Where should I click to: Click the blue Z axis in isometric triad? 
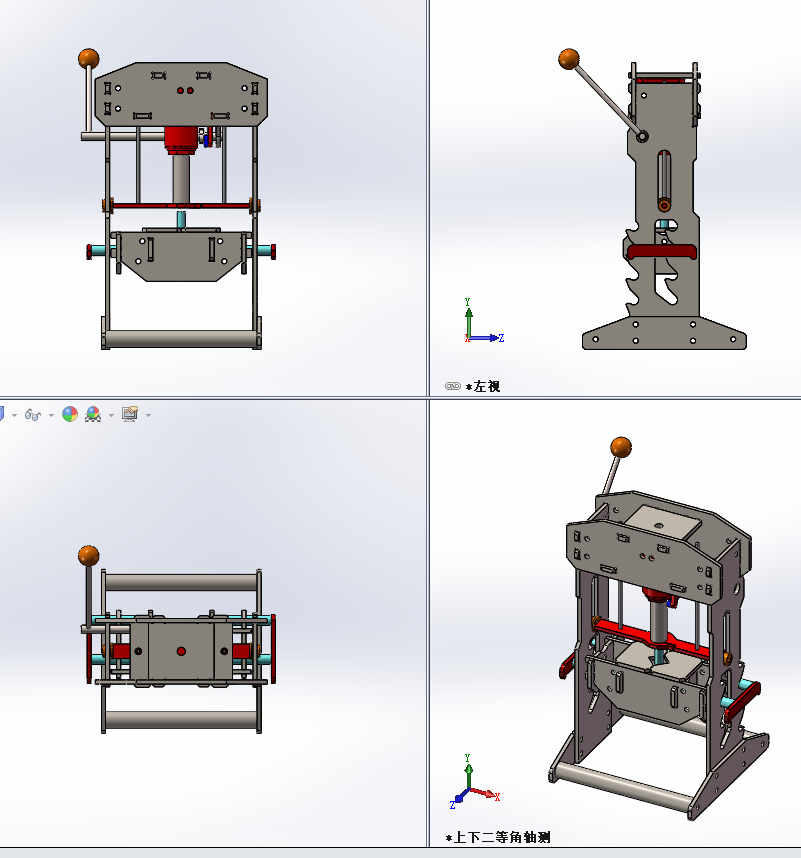point(459,797)
